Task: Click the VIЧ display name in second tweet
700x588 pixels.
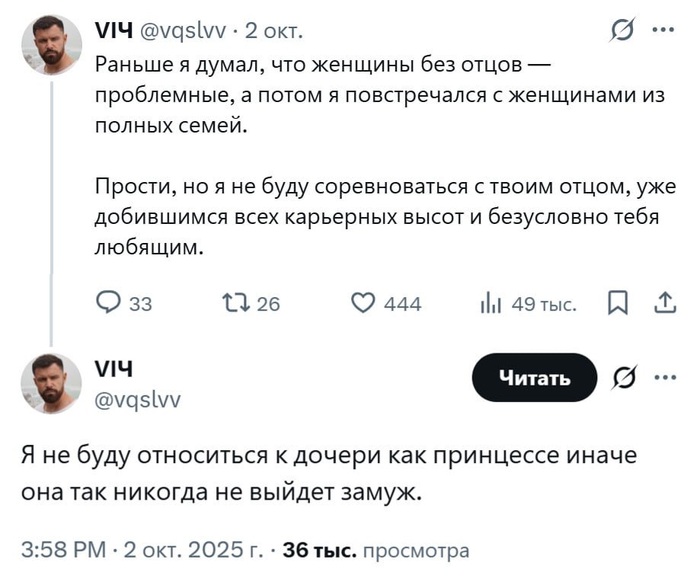Action: [114, 368]
